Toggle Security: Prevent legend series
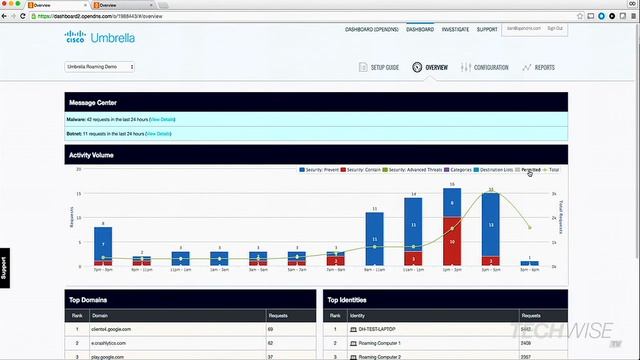This screenshot has height=360, width=640. pos(319,170)
